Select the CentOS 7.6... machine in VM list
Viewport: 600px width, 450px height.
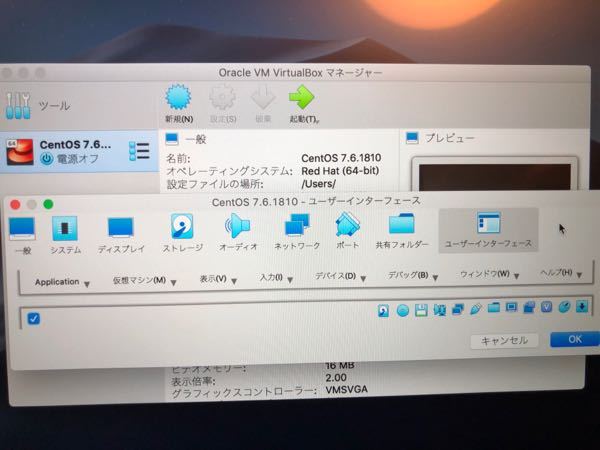pos(79,152)
